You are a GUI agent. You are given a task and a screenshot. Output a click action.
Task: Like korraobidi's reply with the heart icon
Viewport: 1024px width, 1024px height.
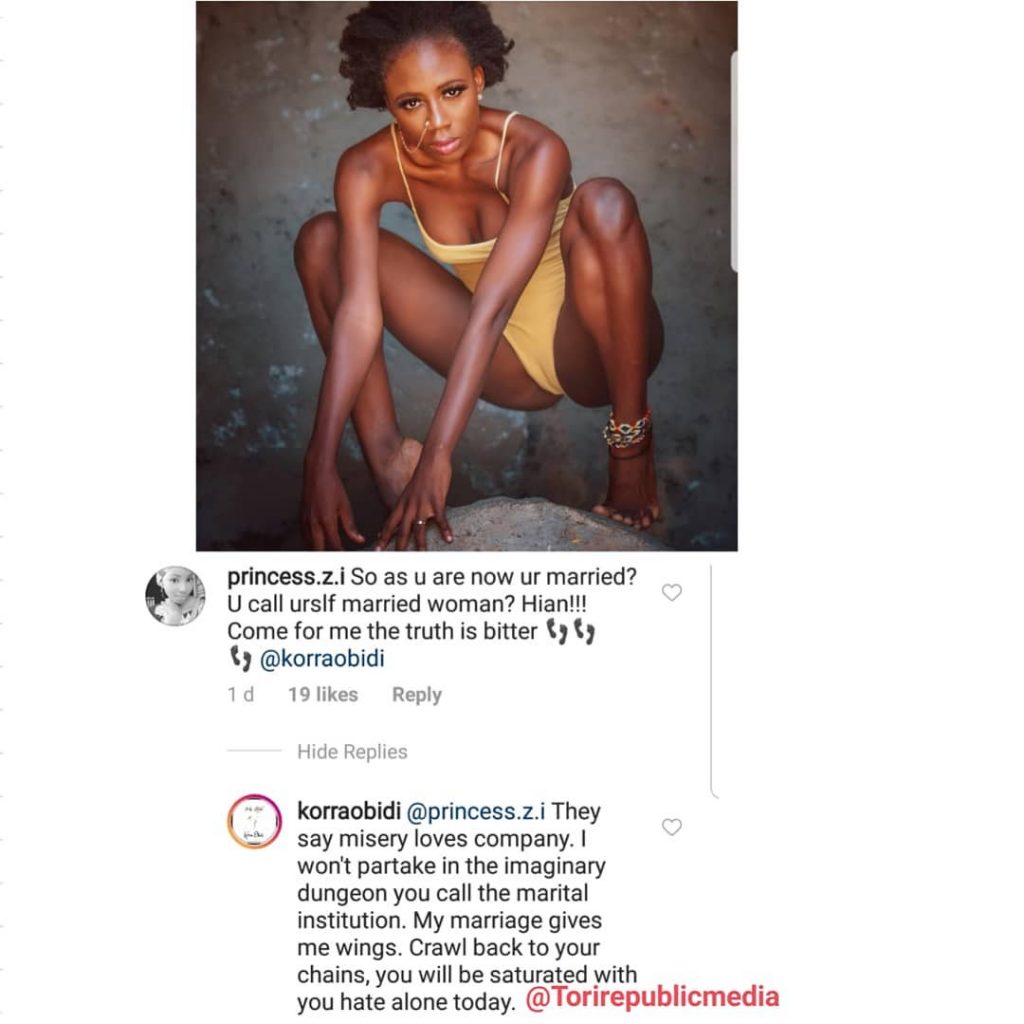[671, 827]
